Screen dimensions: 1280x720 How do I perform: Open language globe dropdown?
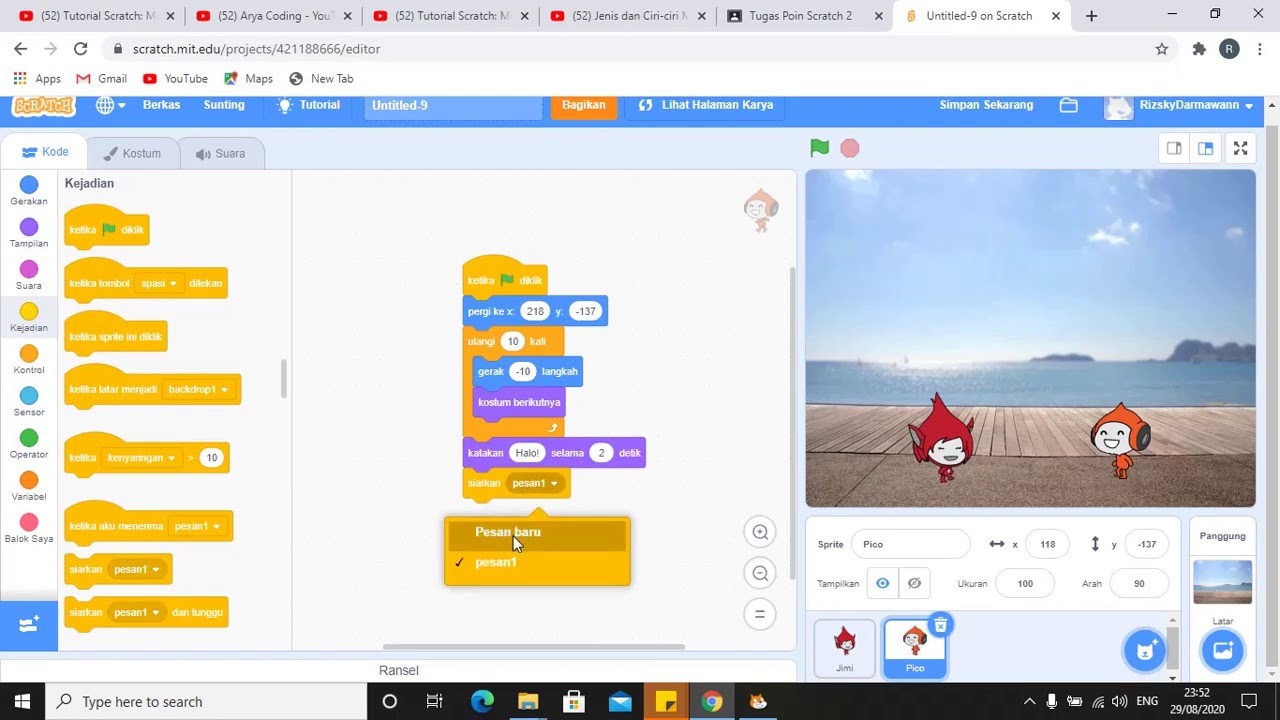[110, 105]
